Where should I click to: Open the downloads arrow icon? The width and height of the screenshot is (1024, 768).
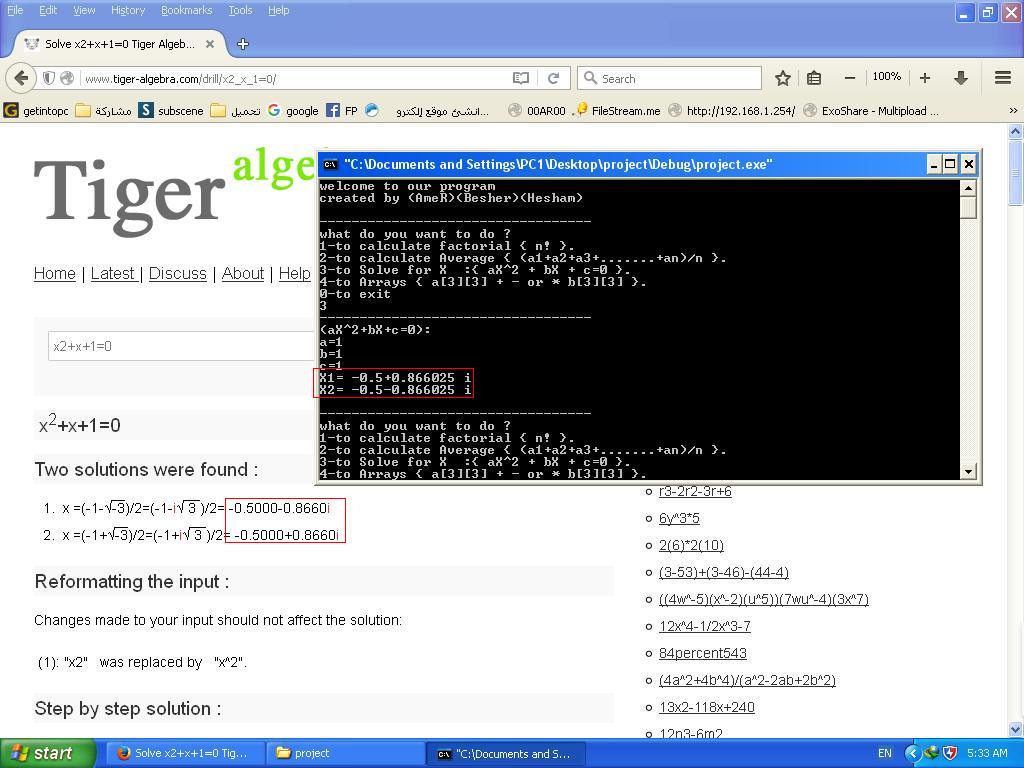(x=961, y=78)
